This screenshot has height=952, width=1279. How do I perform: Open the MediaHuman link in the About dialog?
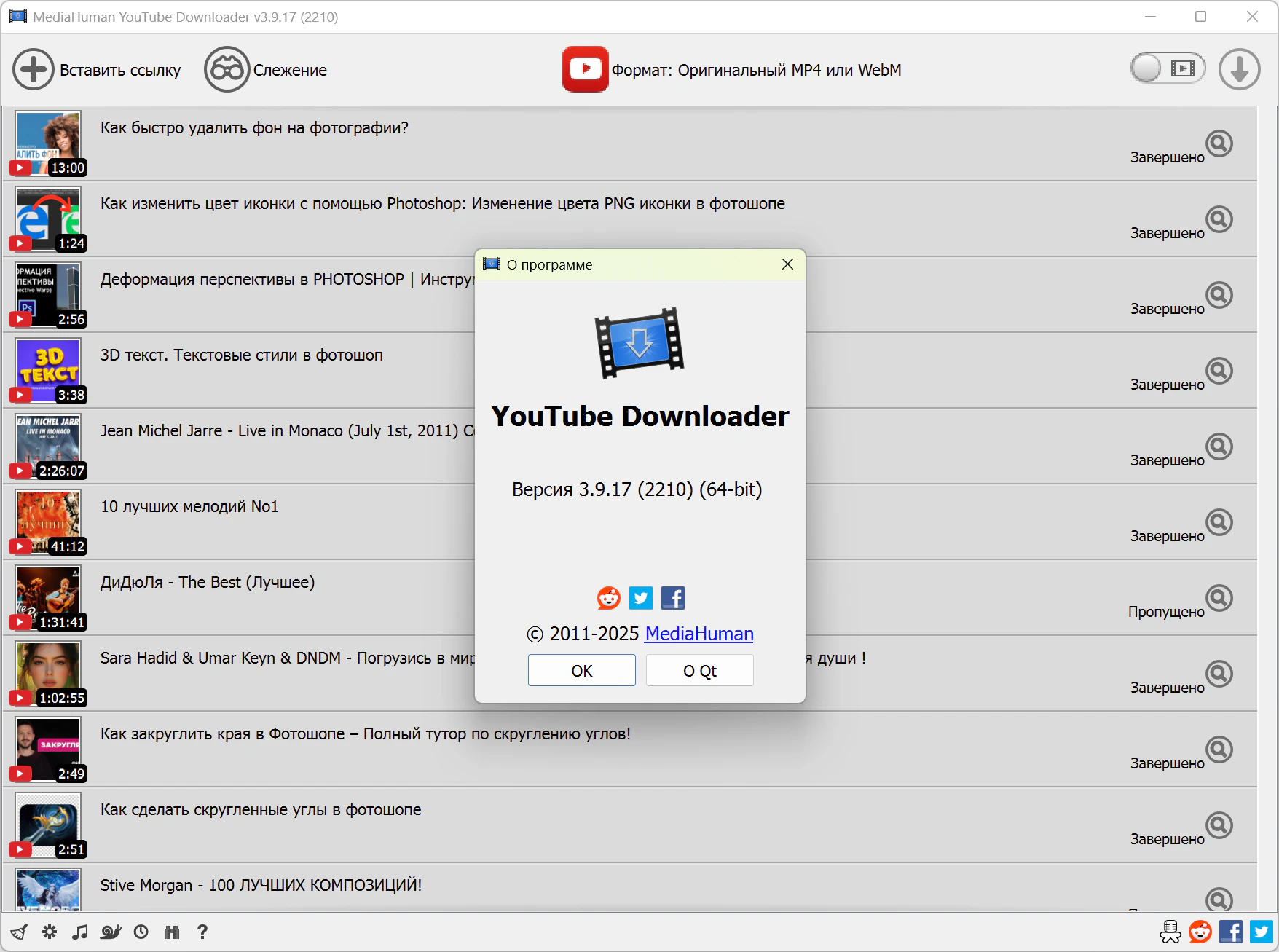point(699,634)
